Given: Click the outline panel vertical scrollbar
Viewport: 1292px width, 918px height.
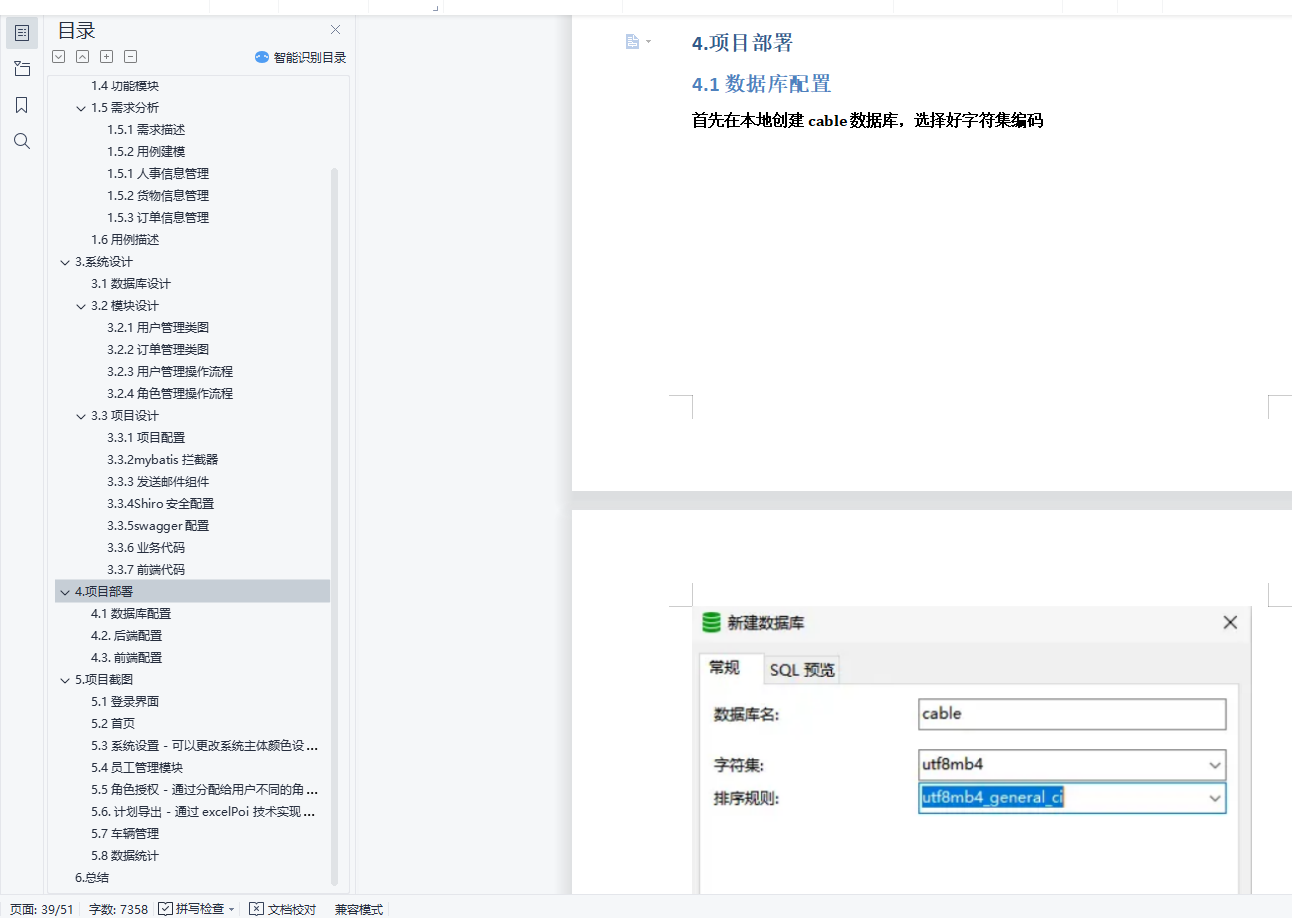Looking at the screenshot, I should pos(334,527).
